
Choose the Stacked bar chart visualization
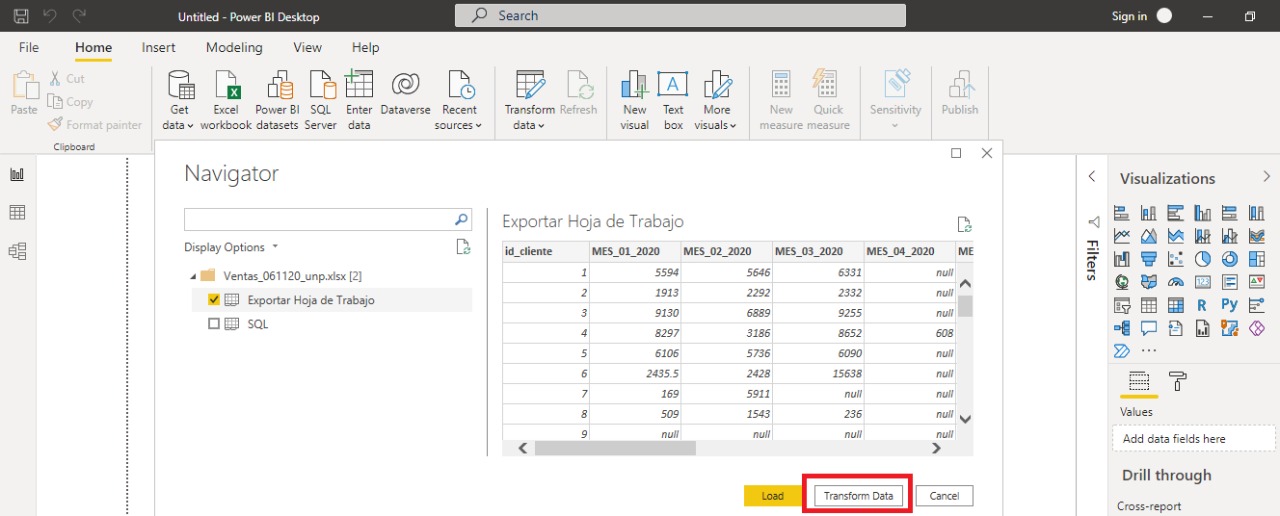(1122, 213)
